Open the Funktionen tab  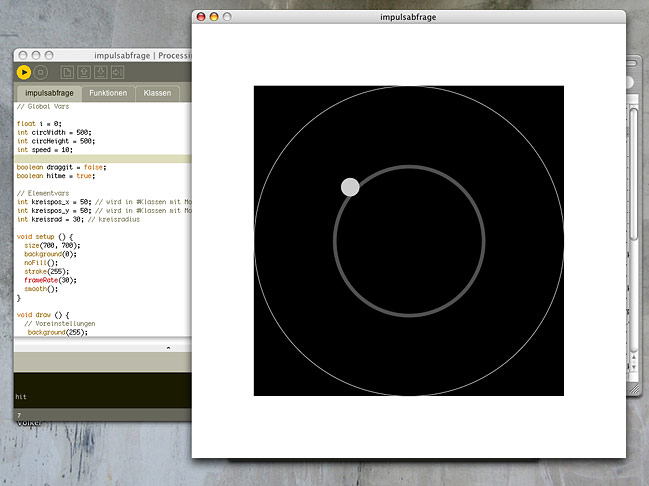[107, 93]
